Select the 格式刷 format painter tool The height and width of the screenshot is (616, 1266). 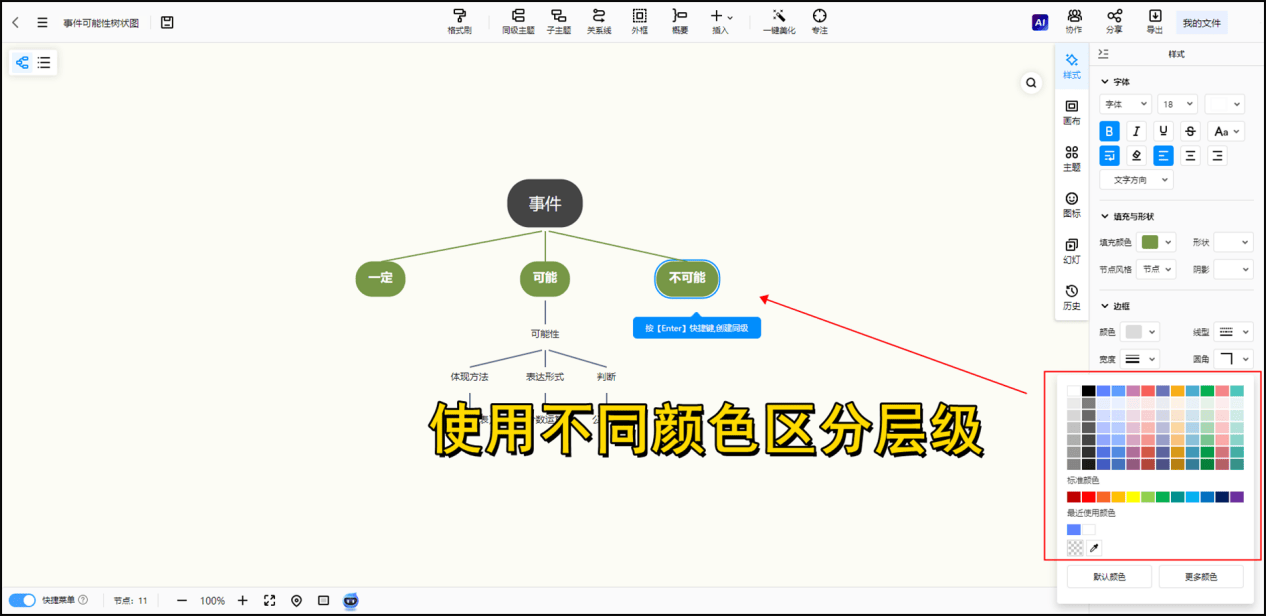[x=459, y=21]
